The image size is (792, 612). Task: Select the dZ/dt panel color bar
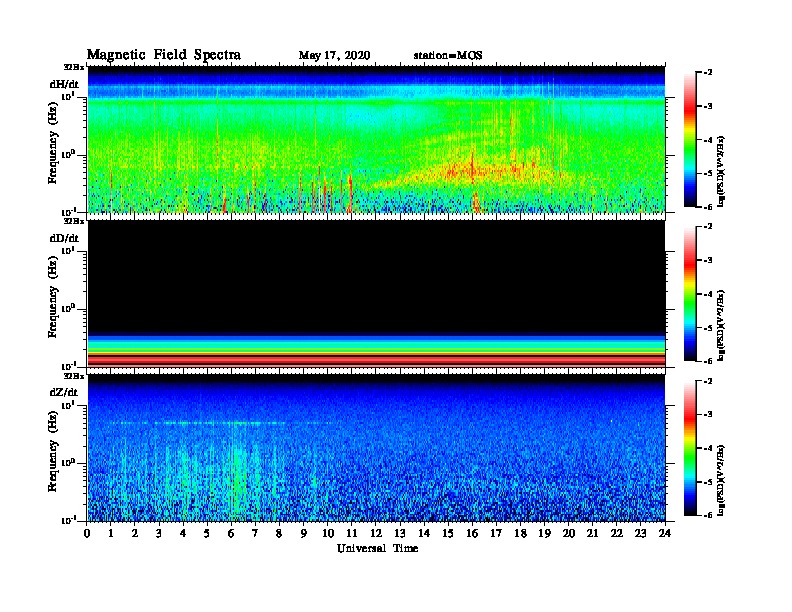[690, 448]
